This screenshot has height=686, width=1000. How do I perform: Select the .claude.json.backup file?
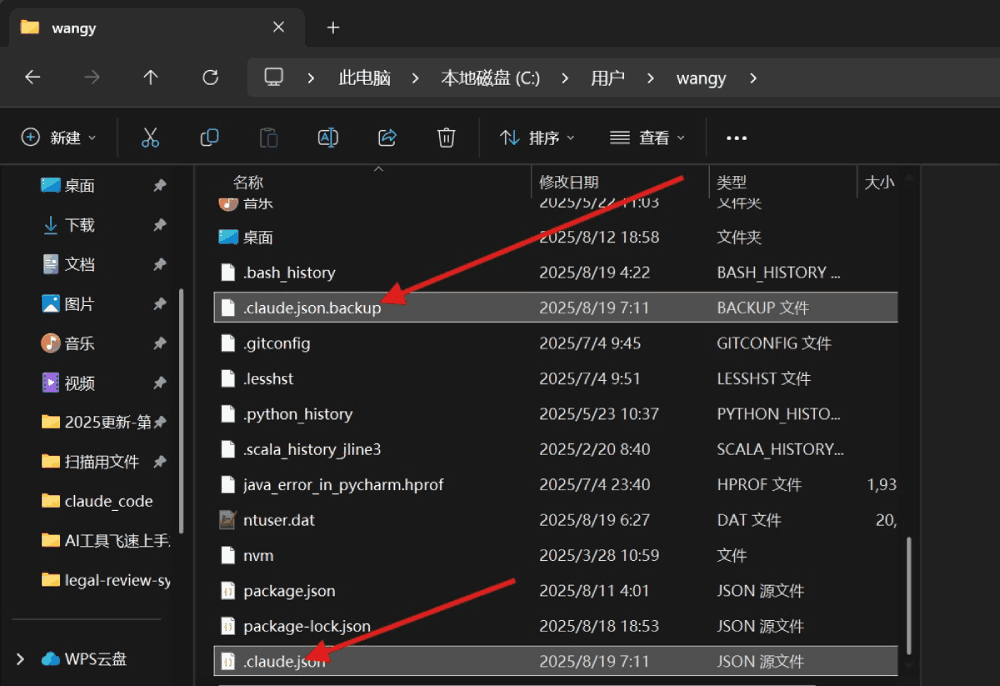pyautogui.click(x=312, y=308)
